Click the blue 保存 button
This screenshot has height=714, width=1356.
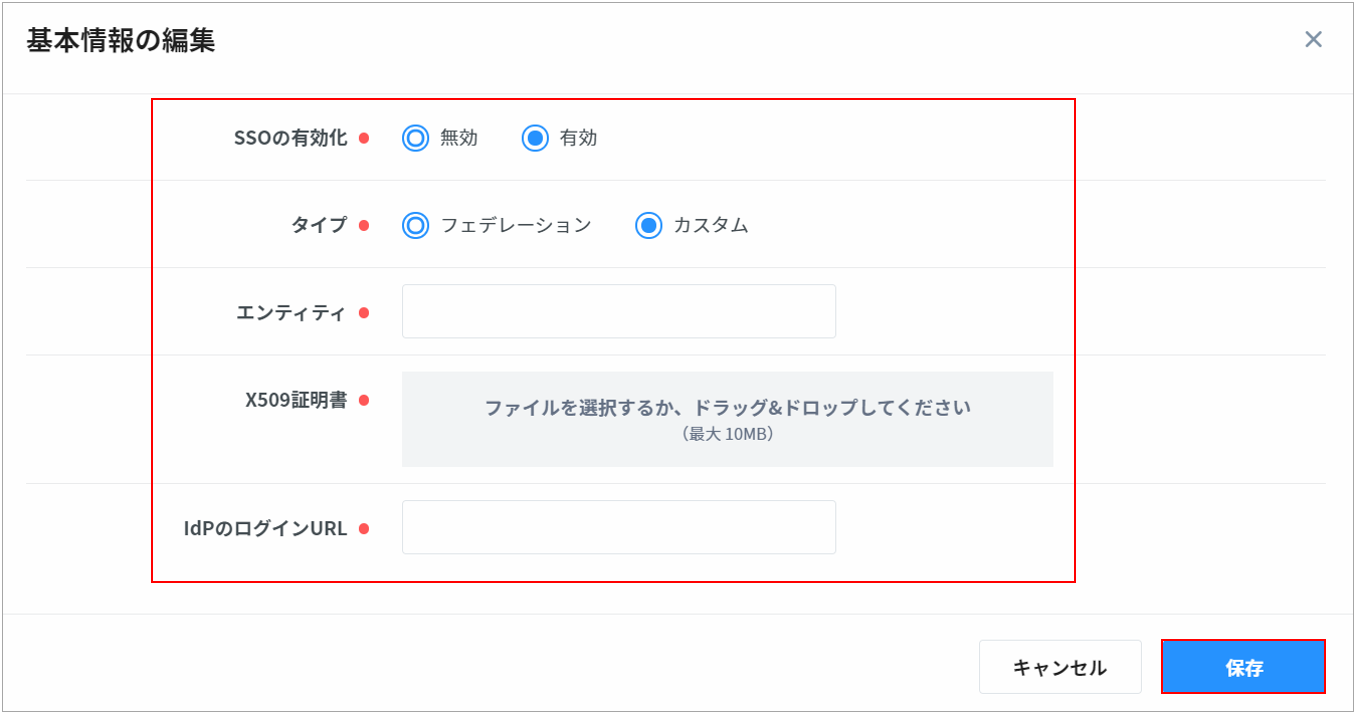pyautogui.click(x=1243, y=667)
